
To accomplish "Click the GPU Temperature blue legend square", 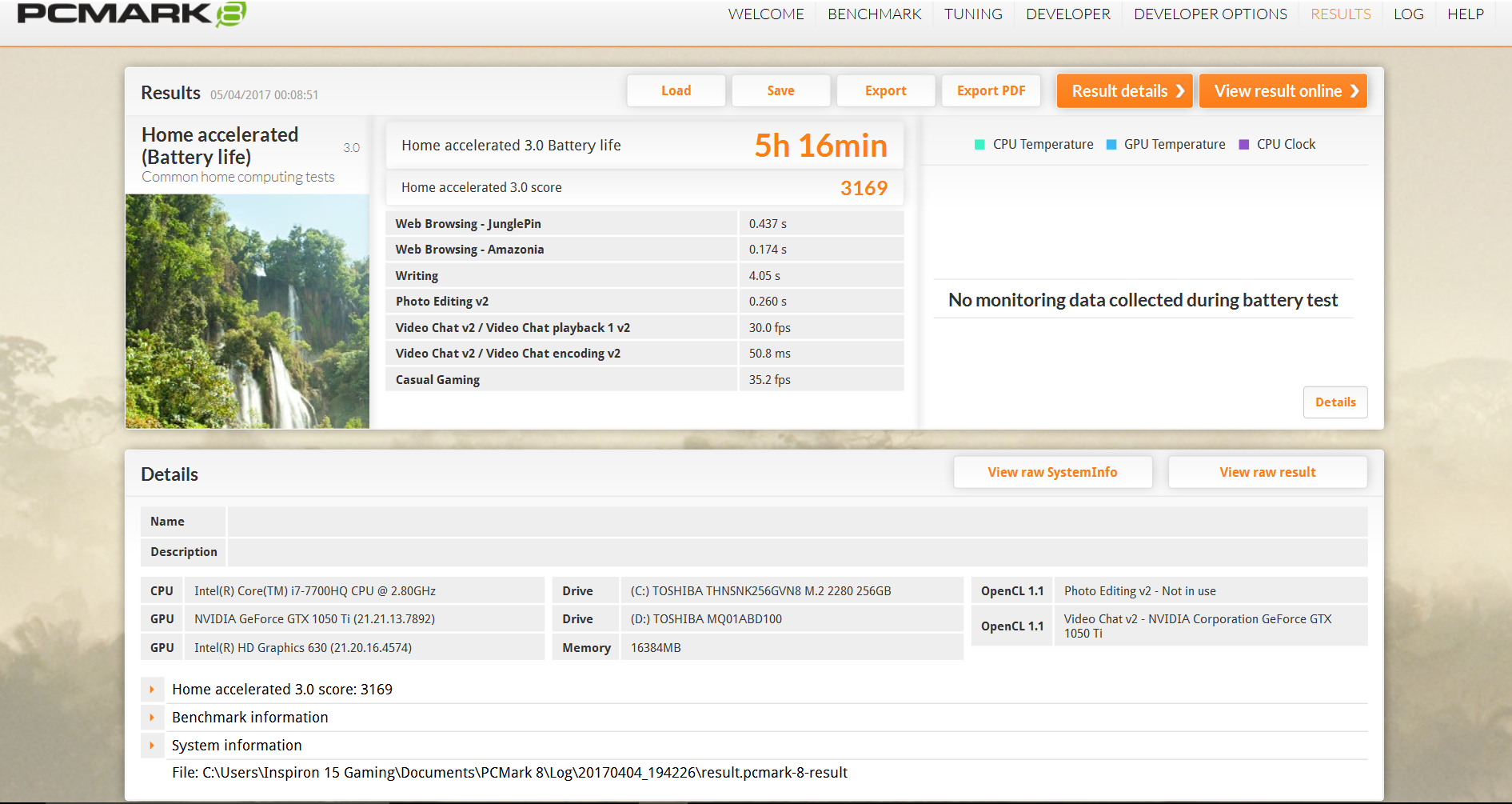I will click(1111, 145).
